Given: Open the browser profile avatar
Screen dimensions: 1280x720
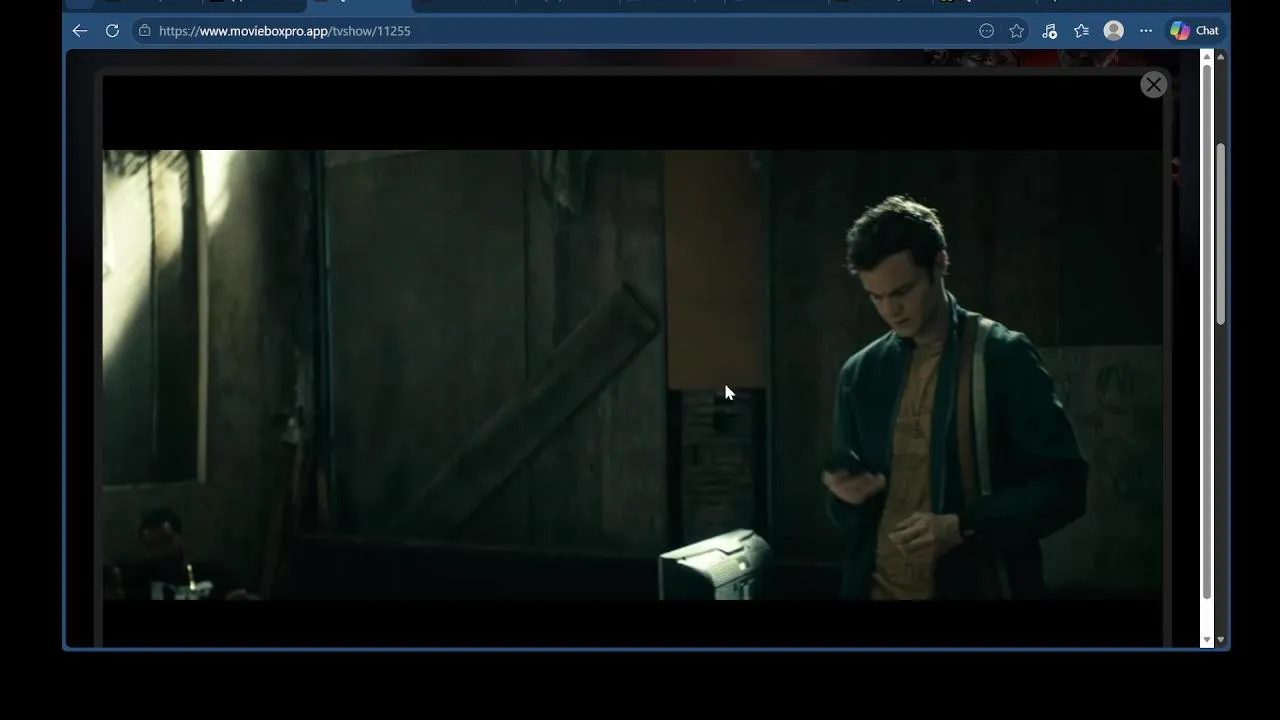Looking at the screenshot, I should click(1113, 31).
